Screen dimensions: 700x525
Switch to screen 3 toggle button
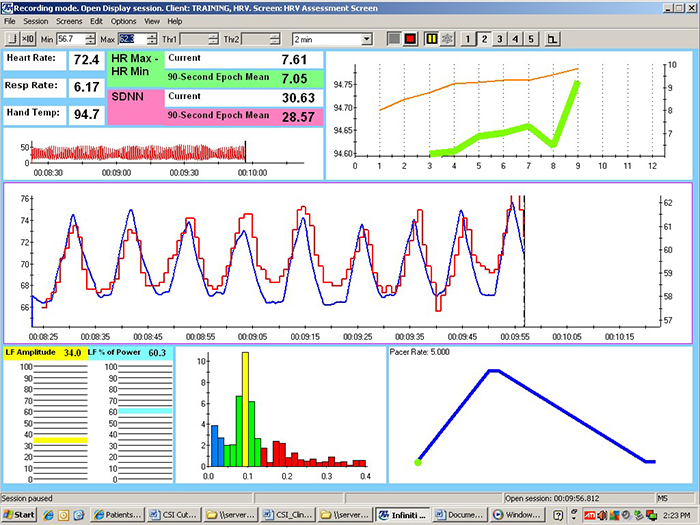[x=499, y=39]
